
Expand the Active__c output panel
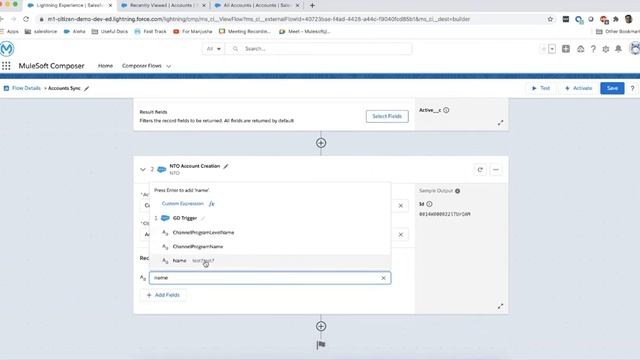[x=500, y=123]
